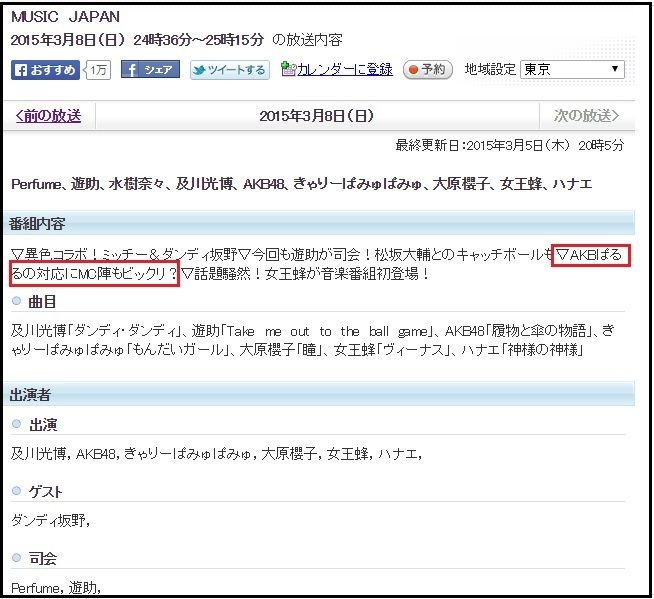Click the greyed 次の放送 next broadcast
This screenshot has width=654, height=599.
586,116
